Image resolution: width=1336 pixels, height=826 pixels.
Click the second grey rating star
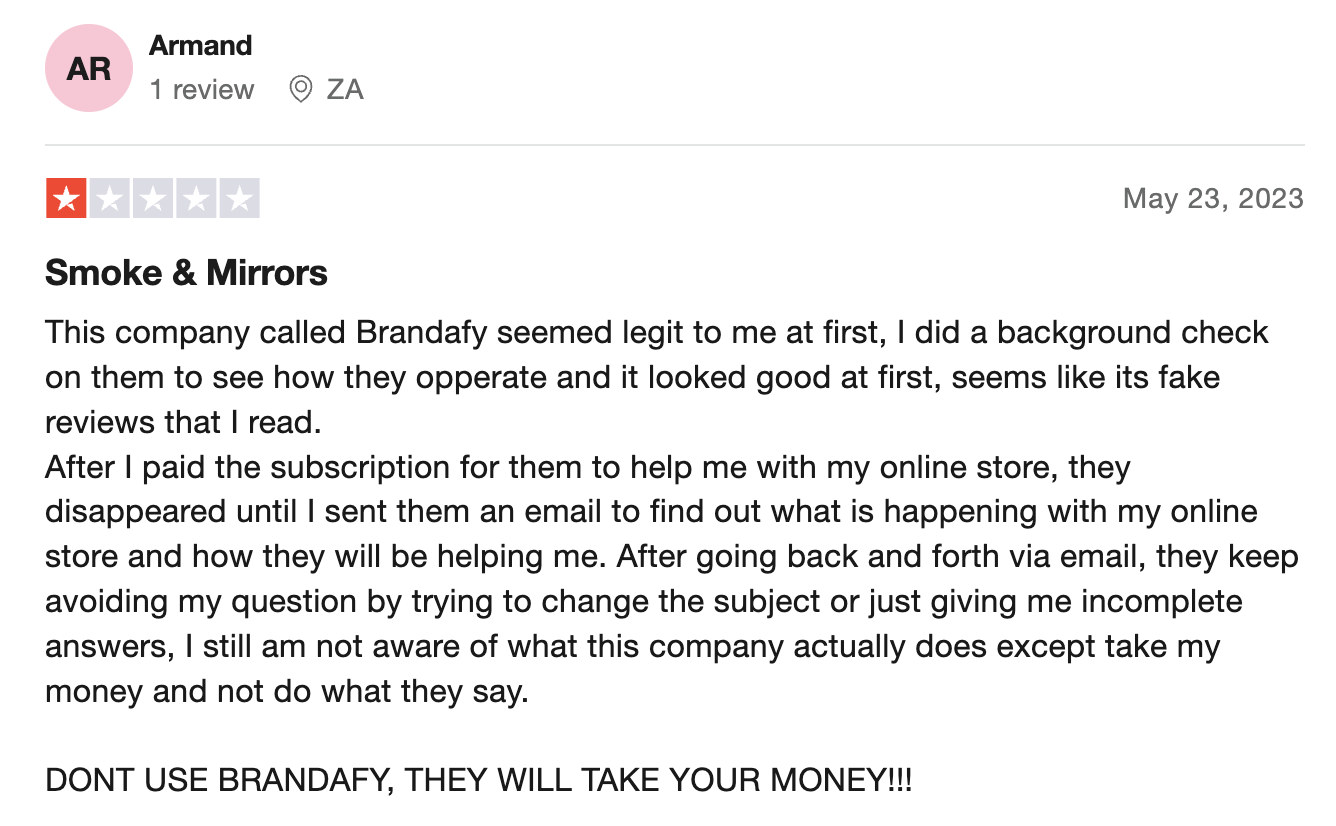coord(109,198)
